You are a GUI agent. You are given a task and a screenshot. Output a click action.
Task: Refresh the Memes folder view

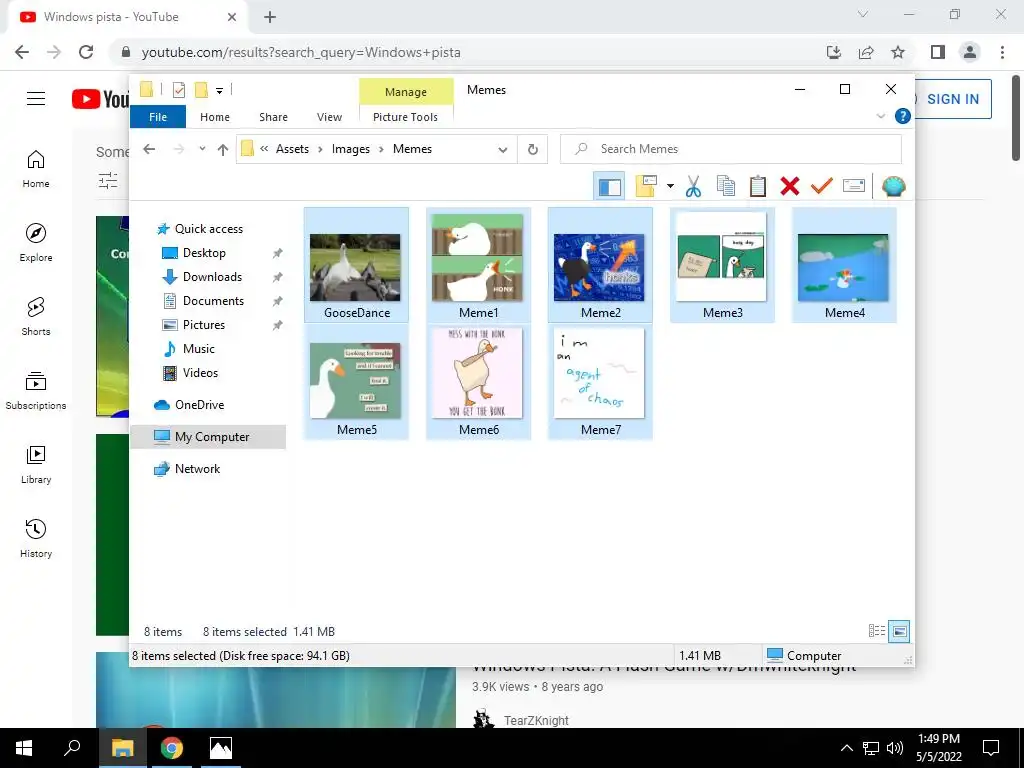pyautogui.click(x=533, y=150)
